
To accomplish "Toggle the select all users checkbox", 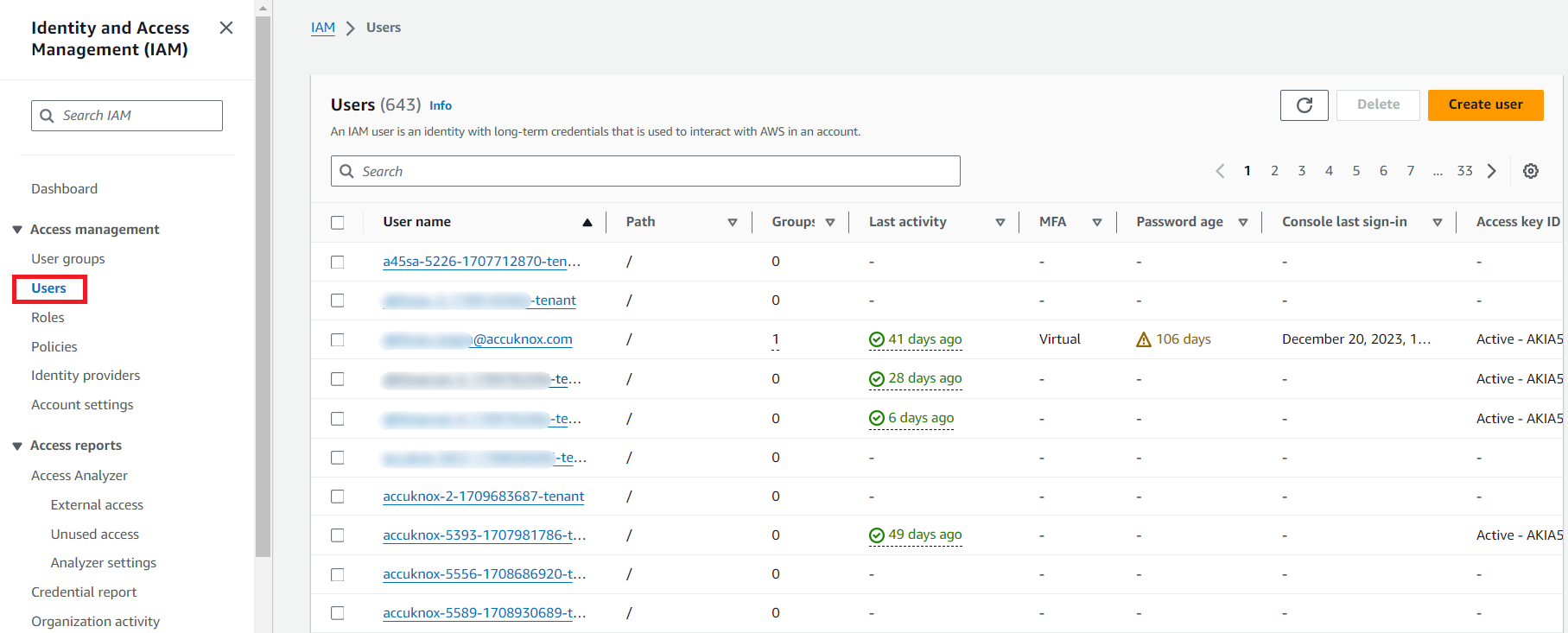I will (x=338, y=223).
